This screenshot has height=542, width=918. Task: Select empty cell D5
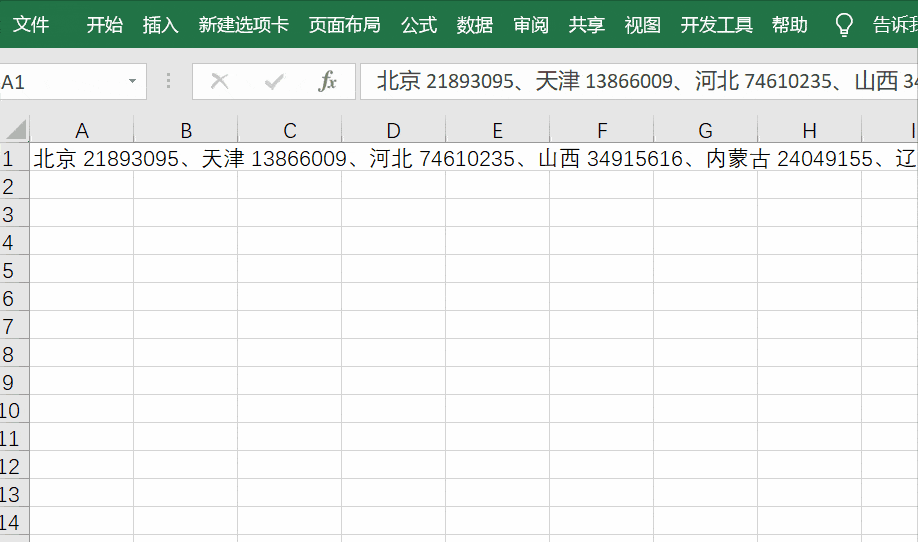point(393,270)
